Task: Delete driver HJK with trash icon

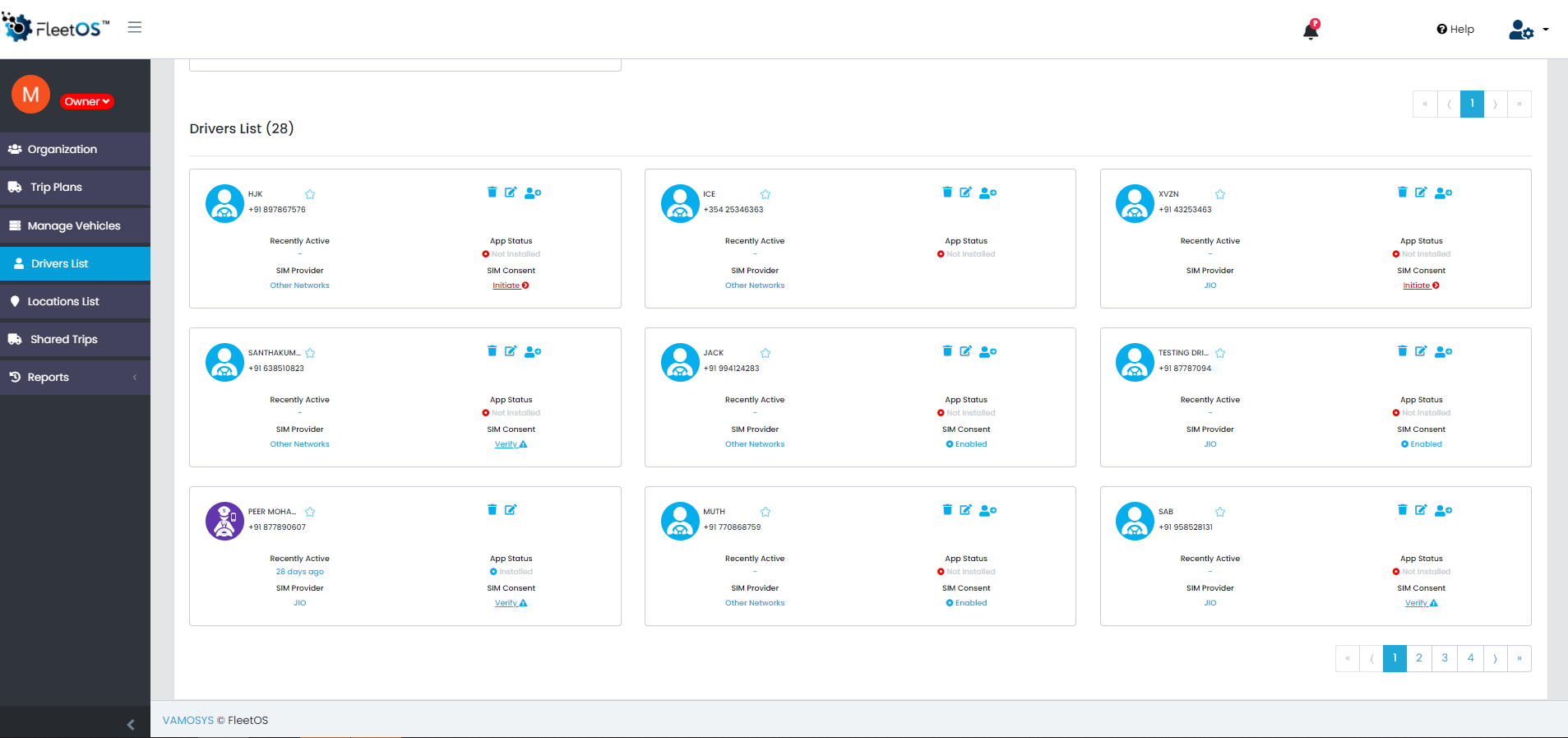Action: point(492,192)
